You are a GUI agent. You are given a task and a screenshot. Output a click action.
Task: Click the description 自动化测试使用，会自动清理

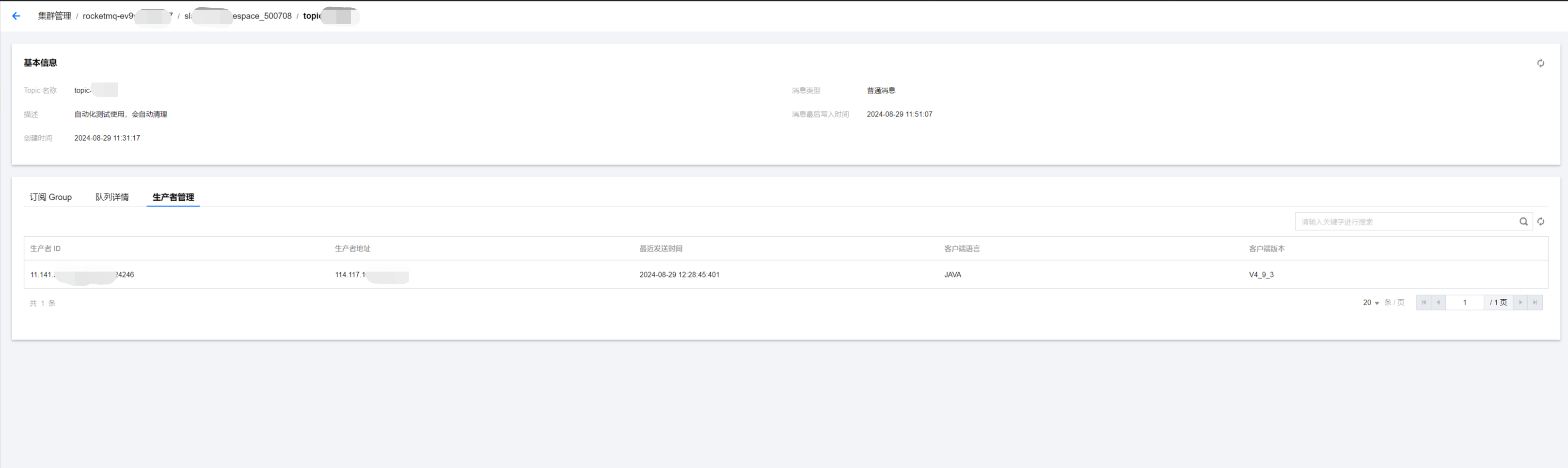tap(121, 114)
